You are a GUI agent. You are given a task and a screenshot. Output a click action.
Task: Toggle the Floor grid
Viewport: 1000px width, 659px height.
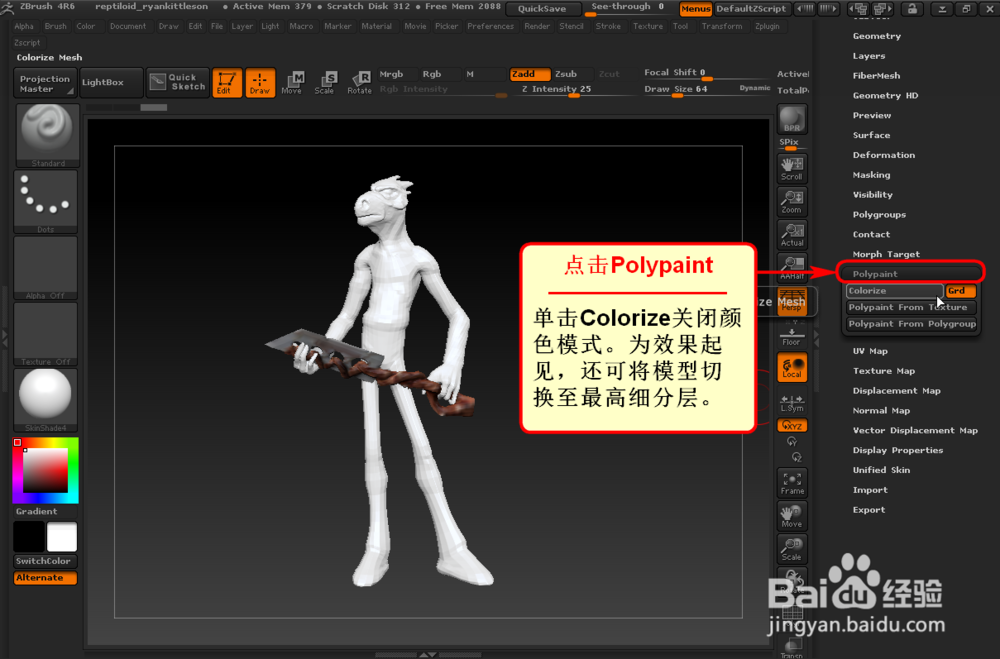click(x=792, y=336)
